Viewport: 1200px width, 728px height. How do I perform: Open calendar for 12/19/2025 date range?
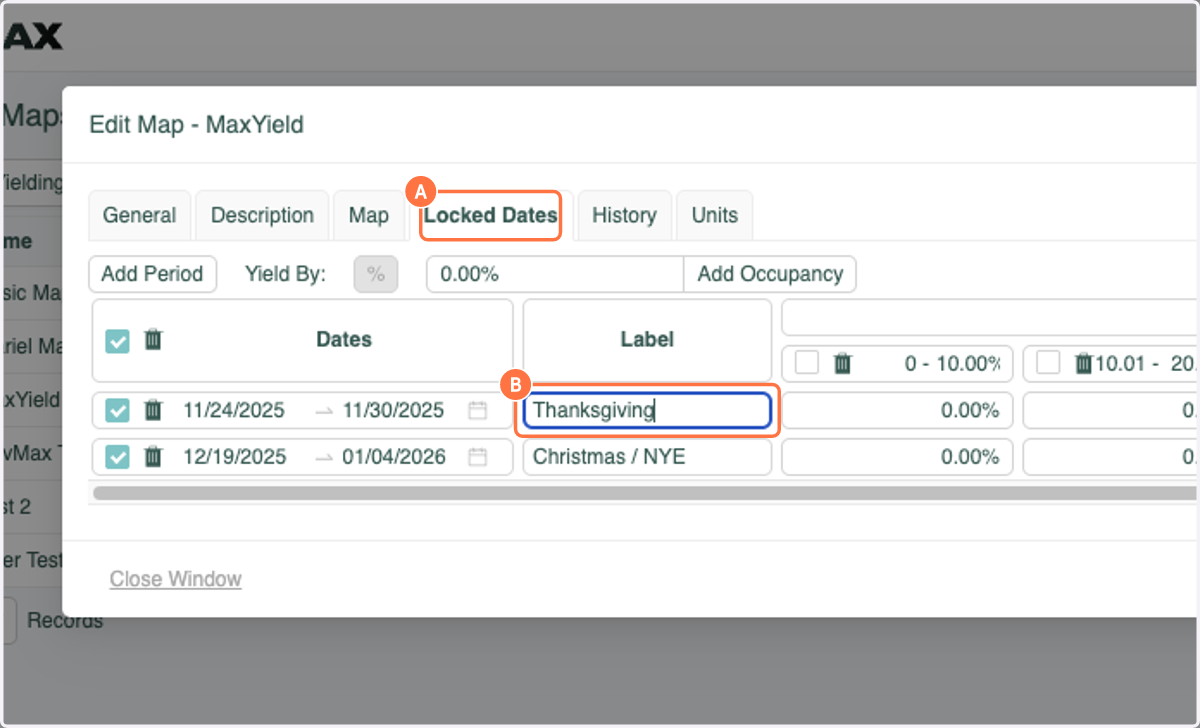(478, 457)
